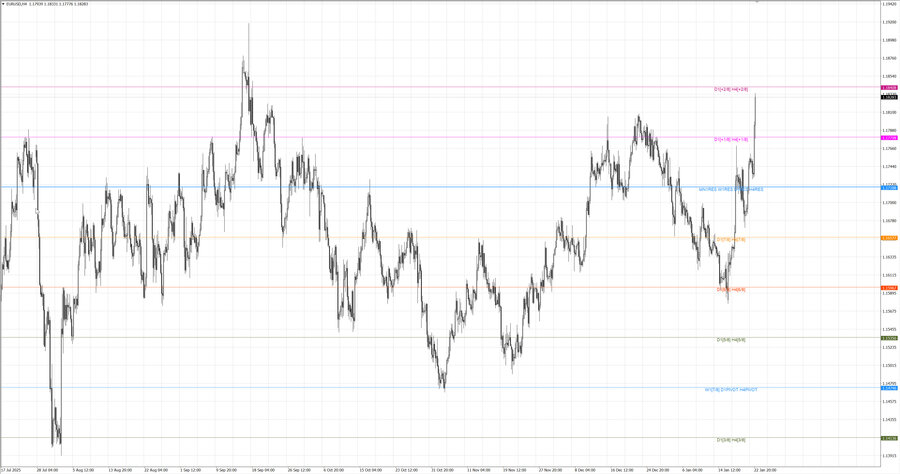Click the 1 Sep 12:00 time axis label

tap(191, 470)
